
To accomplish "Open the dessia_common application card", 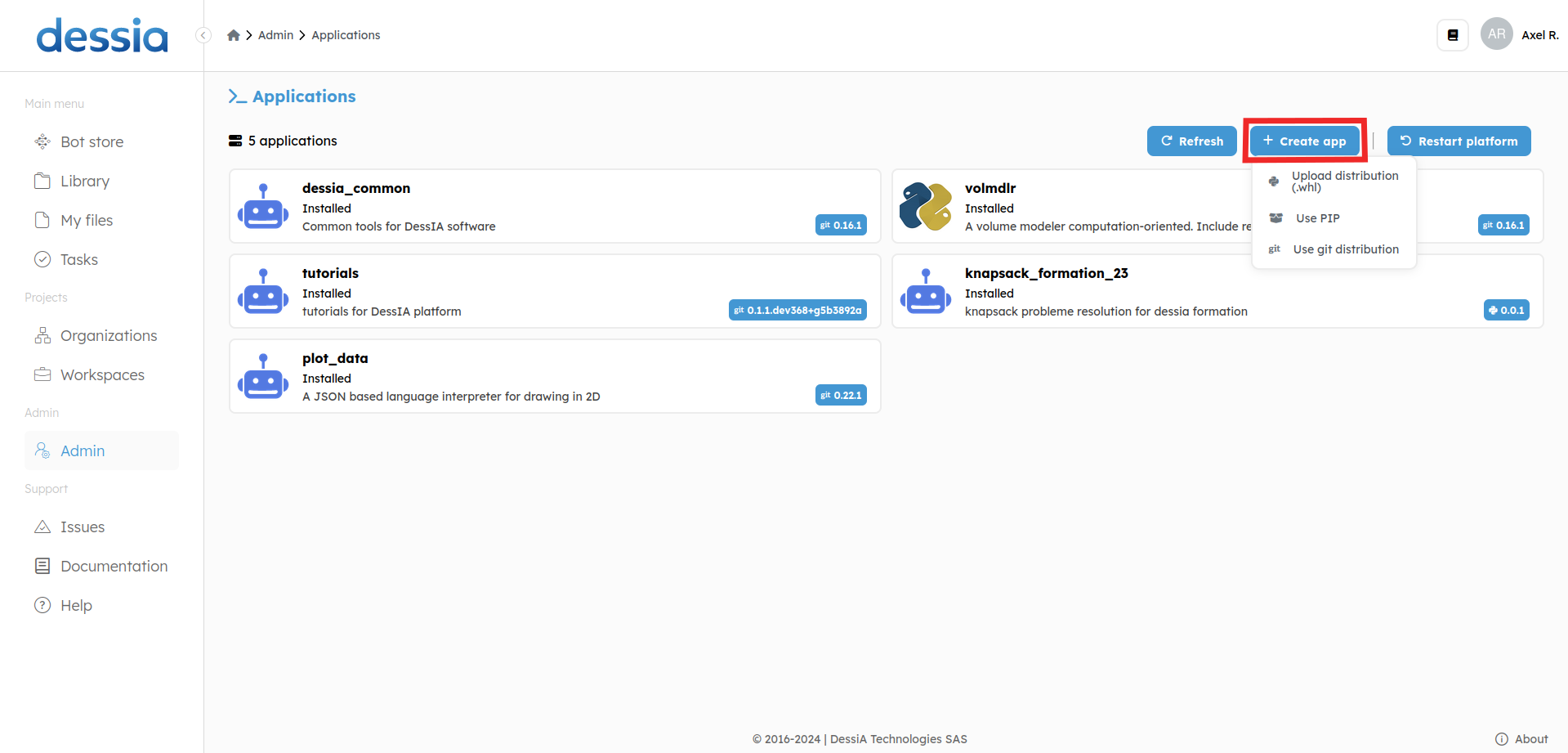I will (x=555, y=206).
